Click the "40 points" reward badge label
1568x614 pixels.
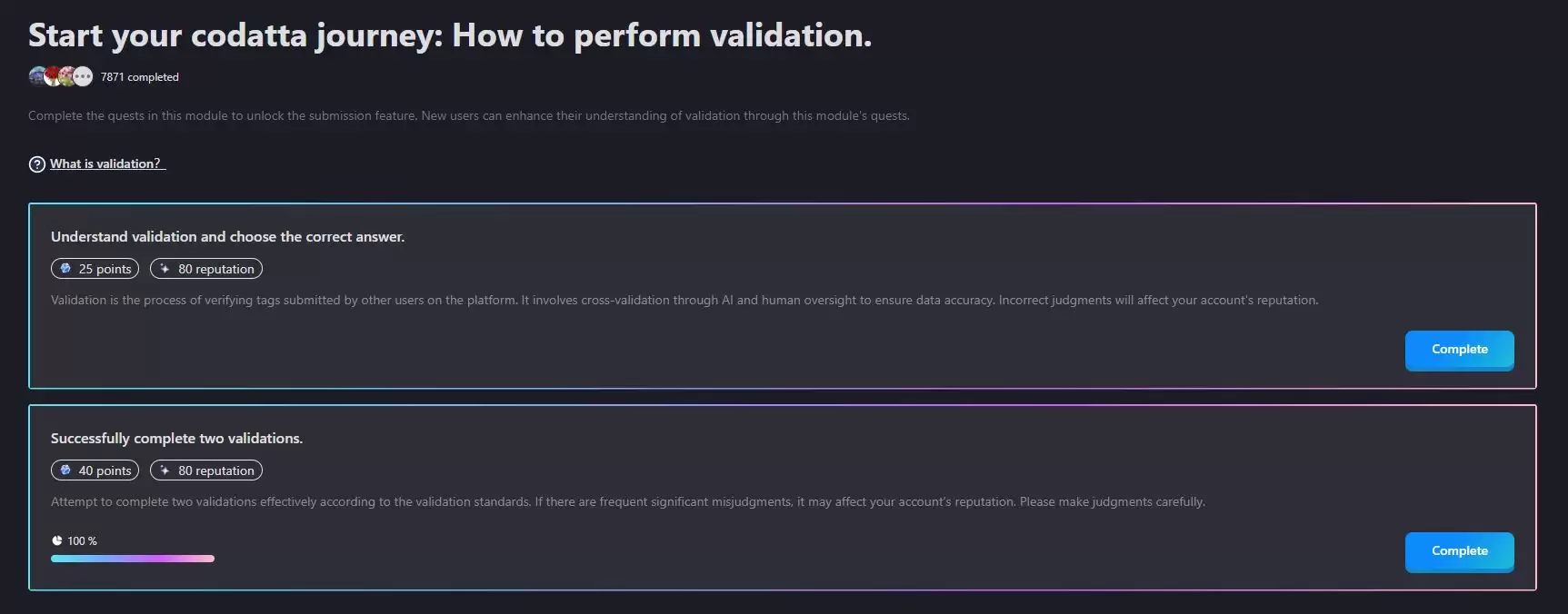(105, 470)
